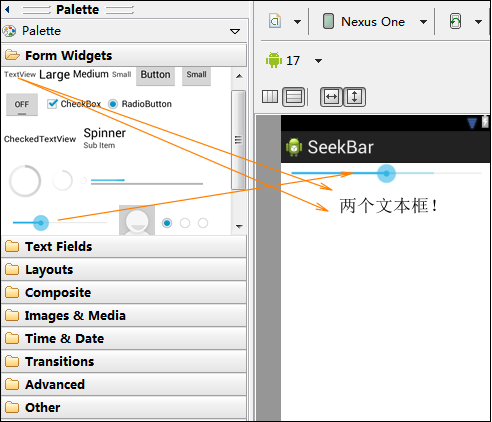Expand the Composite category
The width and height of the screenshot is (492, 422).
(124, 293)
